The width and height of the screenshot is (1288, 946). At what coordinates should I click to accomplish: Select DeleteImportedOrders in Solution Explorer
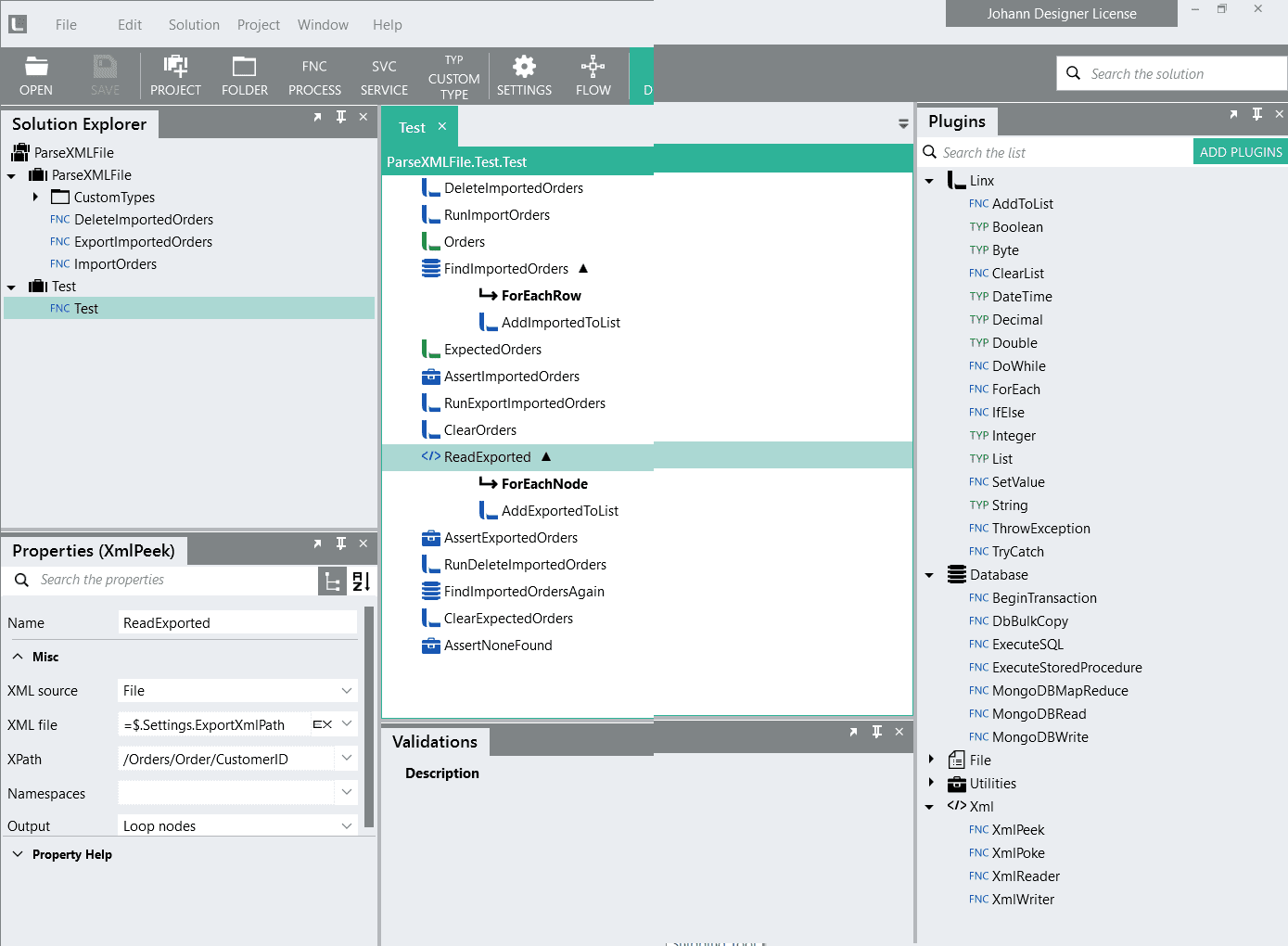[144, 220]
